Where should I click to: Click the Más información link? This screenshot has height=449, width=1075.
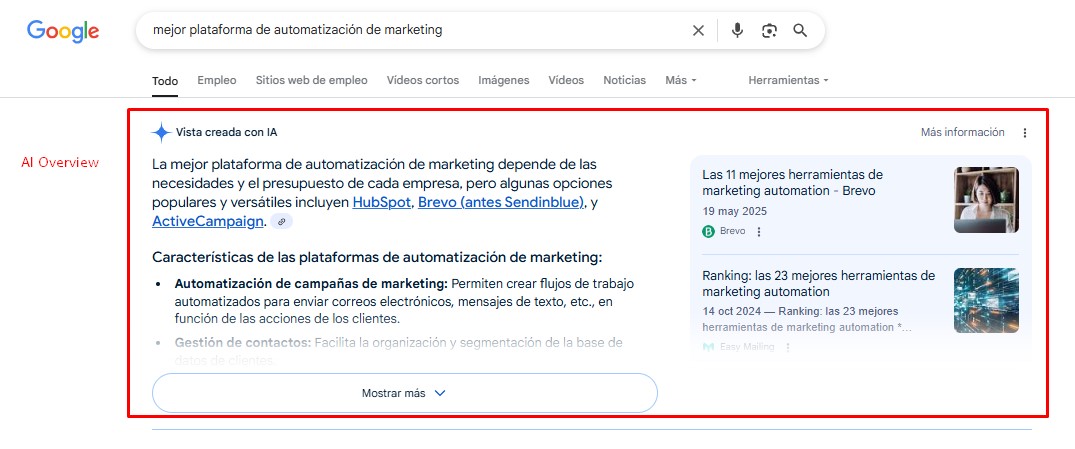pos(963,132)
